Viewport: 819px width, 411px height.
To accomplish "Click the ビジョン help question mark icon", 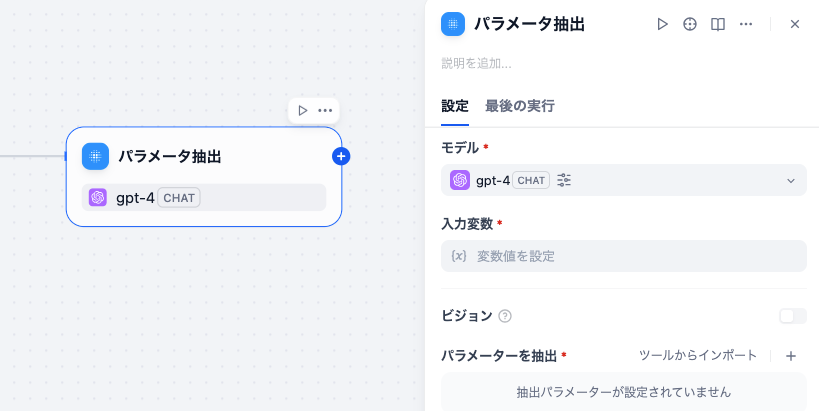I will click(505, 316).
